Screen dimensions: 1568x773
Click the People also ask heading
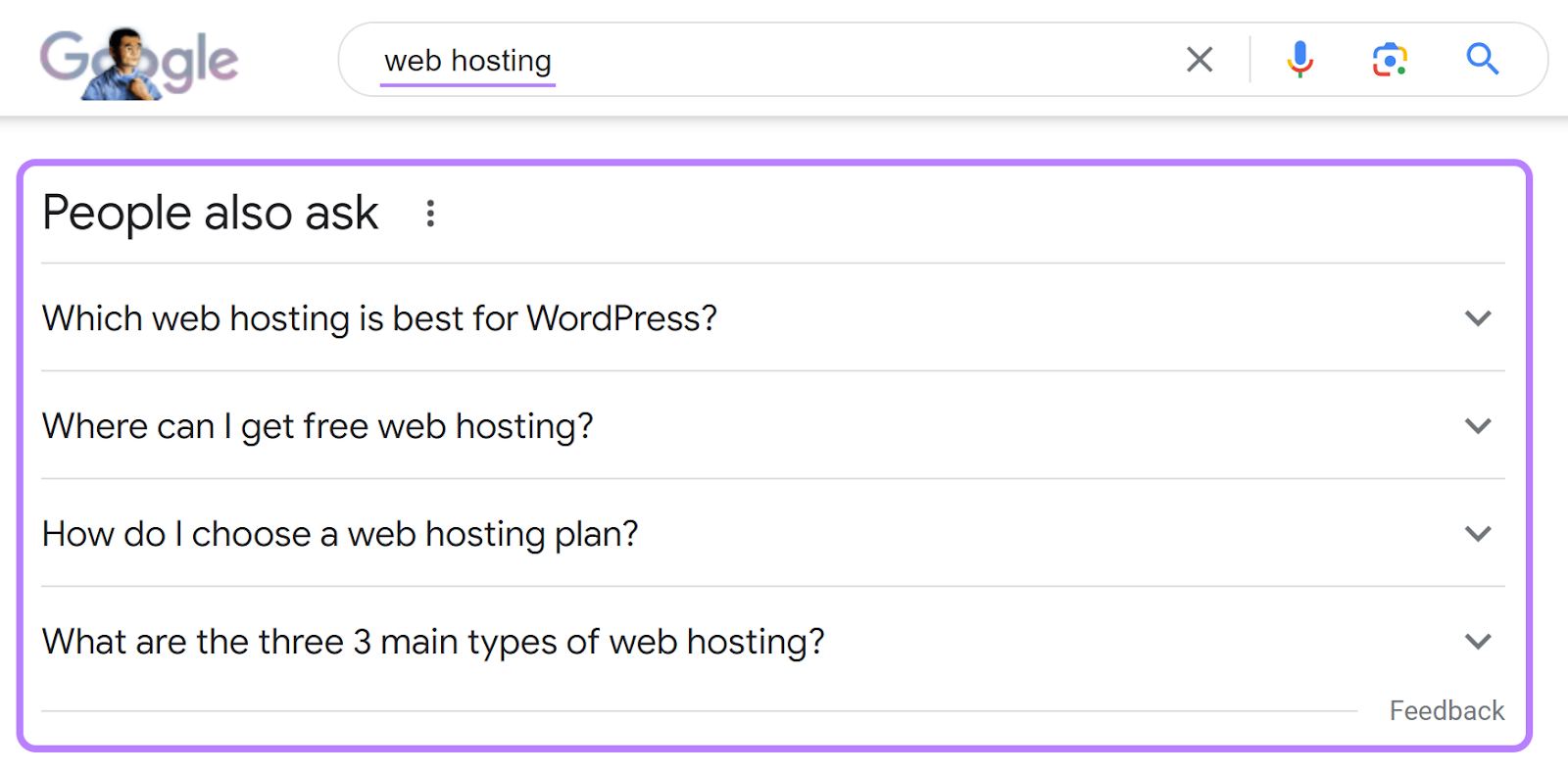coord(210,213)
